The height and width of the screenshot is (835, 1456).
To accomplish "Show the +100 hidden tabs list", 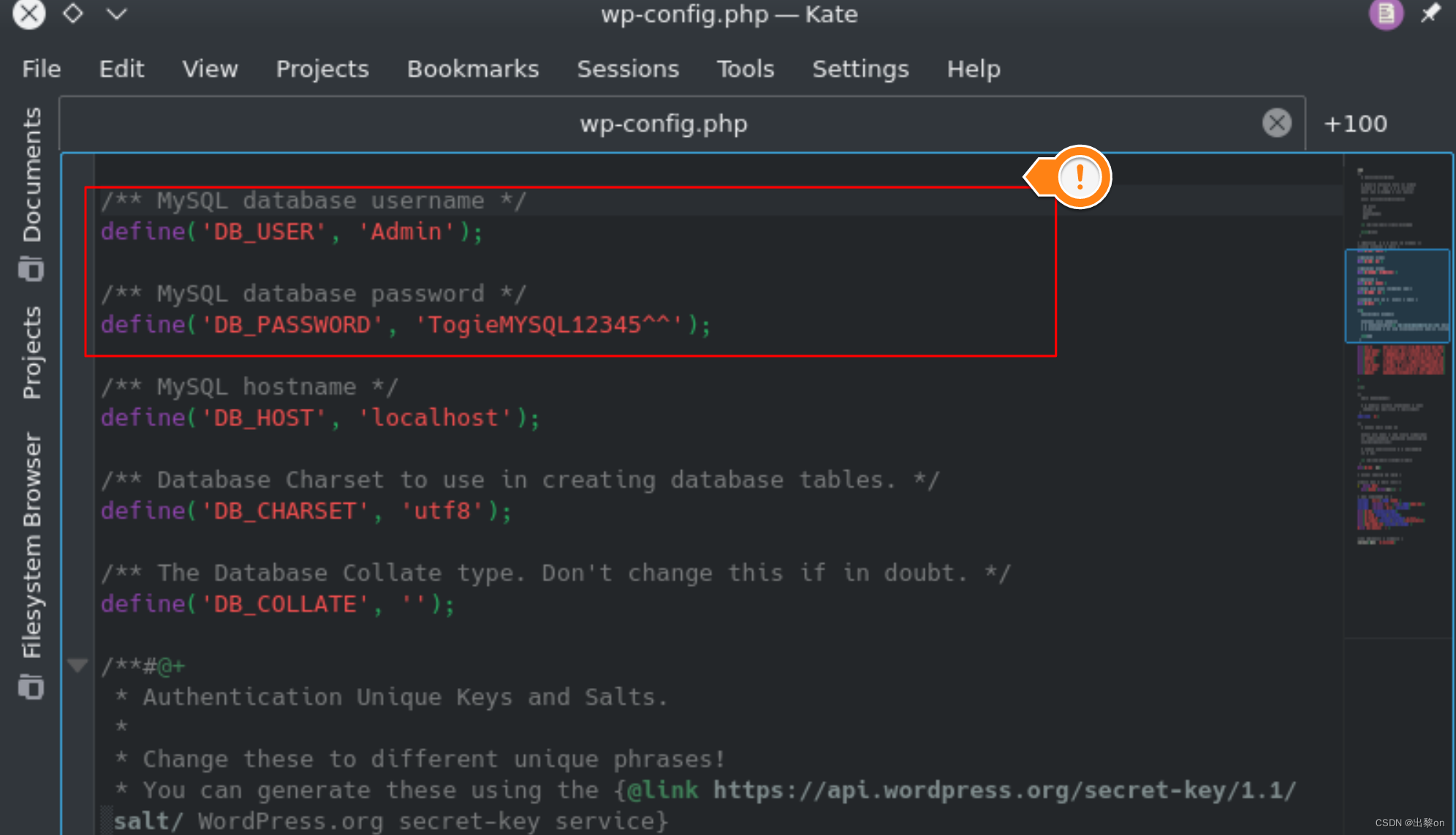I will point(1355,124).
